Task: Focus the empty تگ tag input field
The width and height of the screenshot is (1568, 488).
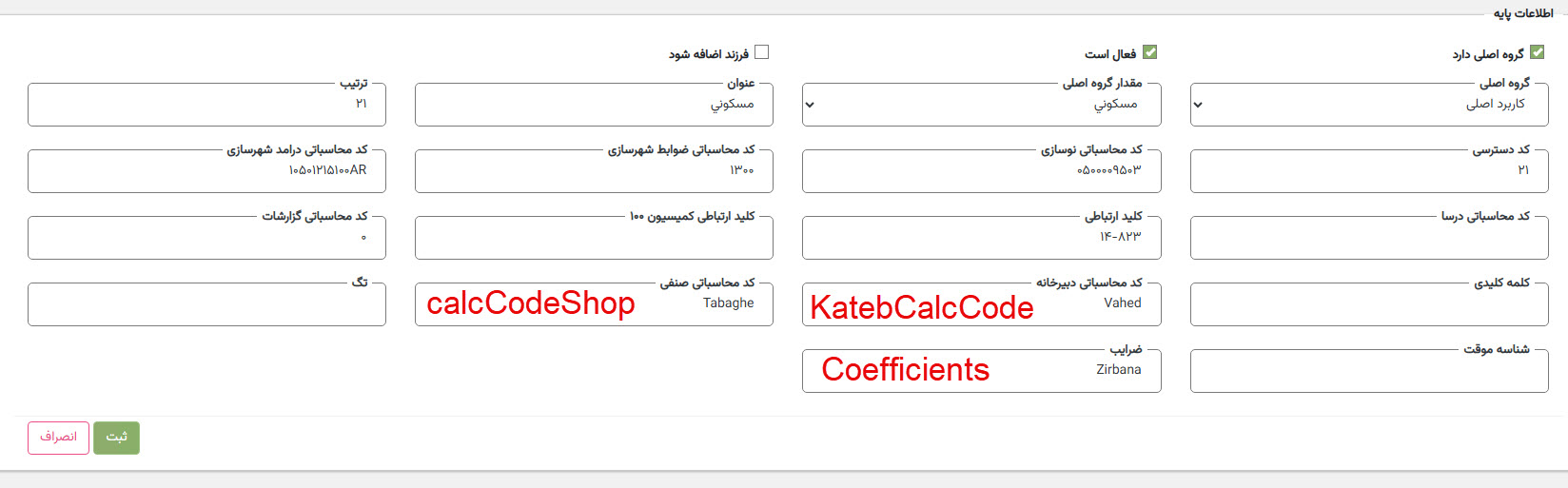Action: coord(206,304)
